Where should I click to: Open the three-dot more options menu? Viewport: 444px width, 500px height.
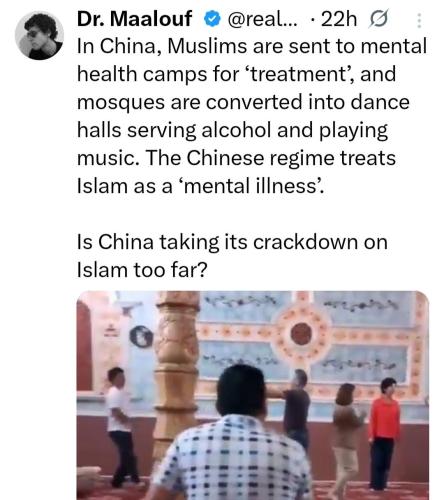click(419, 20)
